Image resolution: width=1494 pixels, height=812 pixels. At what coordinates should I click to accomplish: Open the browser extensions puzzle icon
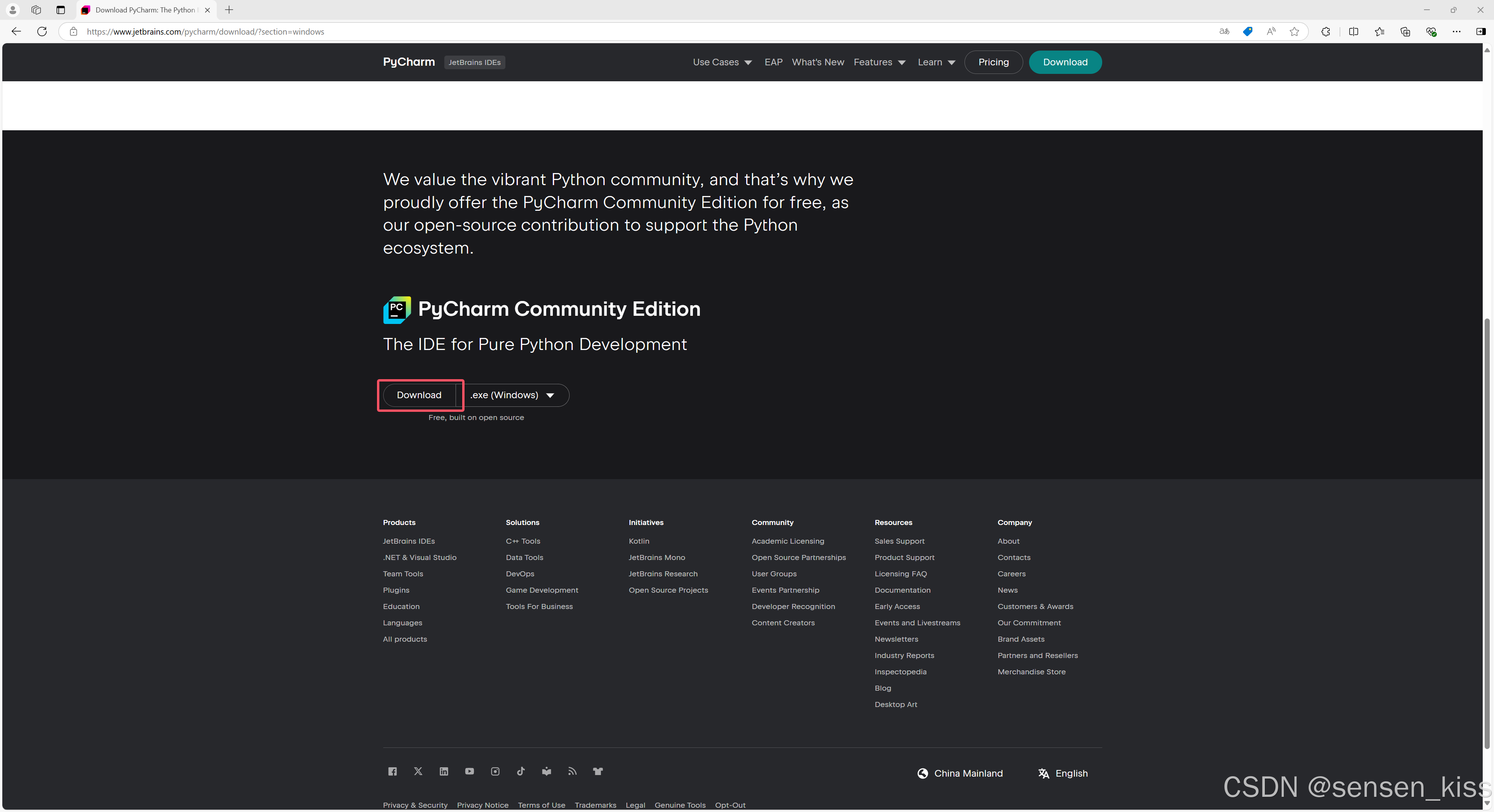coord(1325,31)
